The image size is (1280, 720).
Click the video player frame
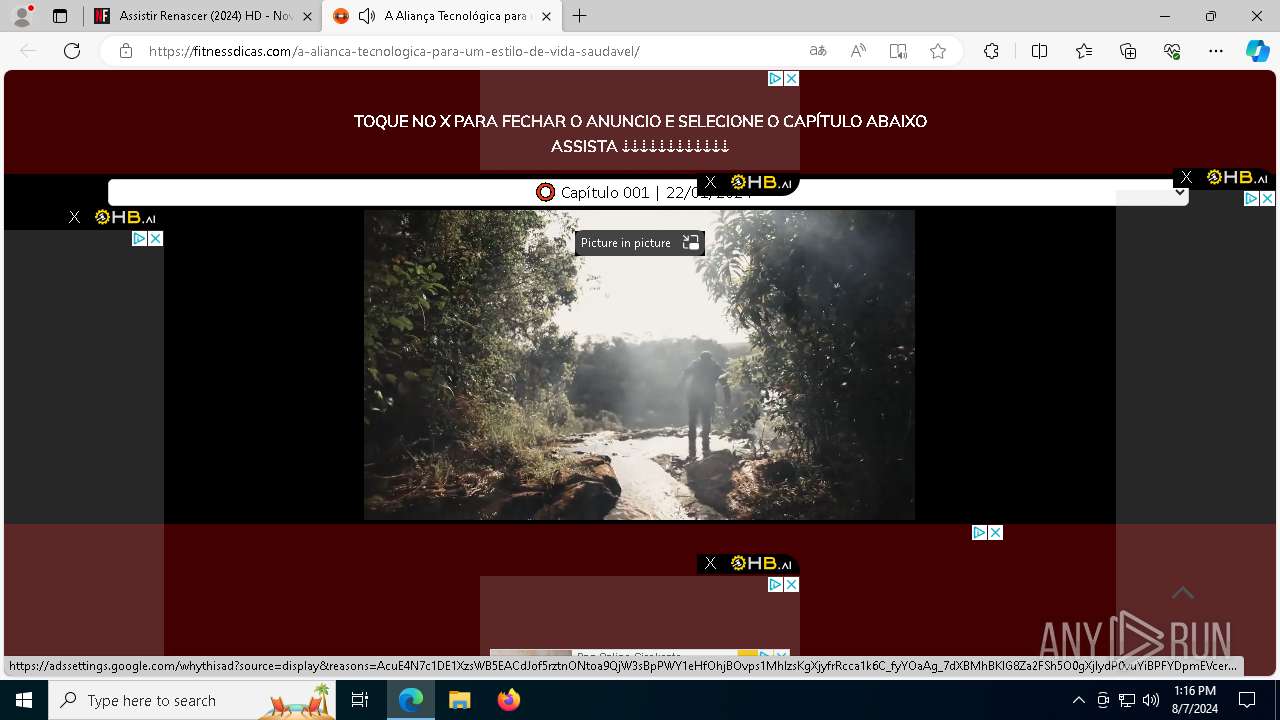639,365
